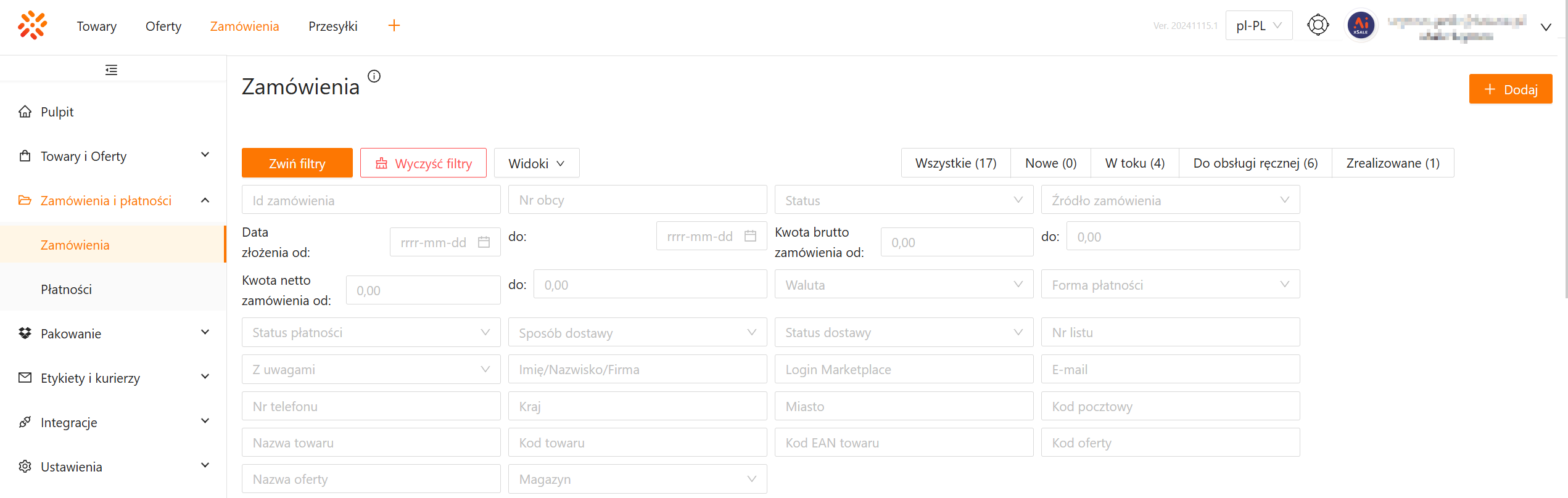
Task: Open the help lifebuoy icon in the header
Action: (x=1318, y=25)
